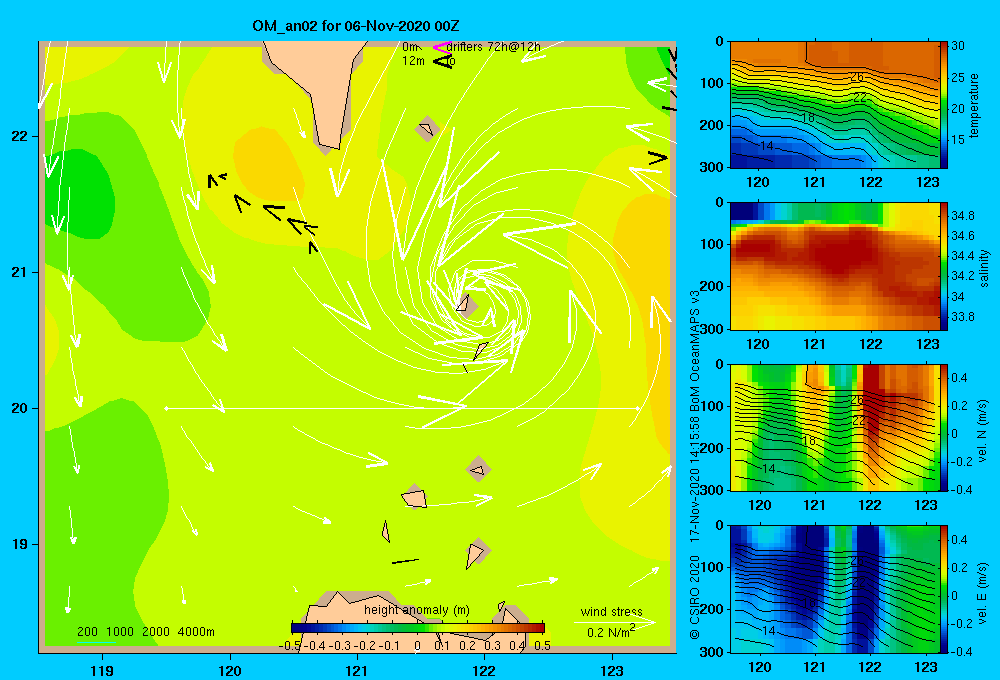The image size is (1000, 680).
Task: Click the "12m" legend depth label
Action: [413, 61]
